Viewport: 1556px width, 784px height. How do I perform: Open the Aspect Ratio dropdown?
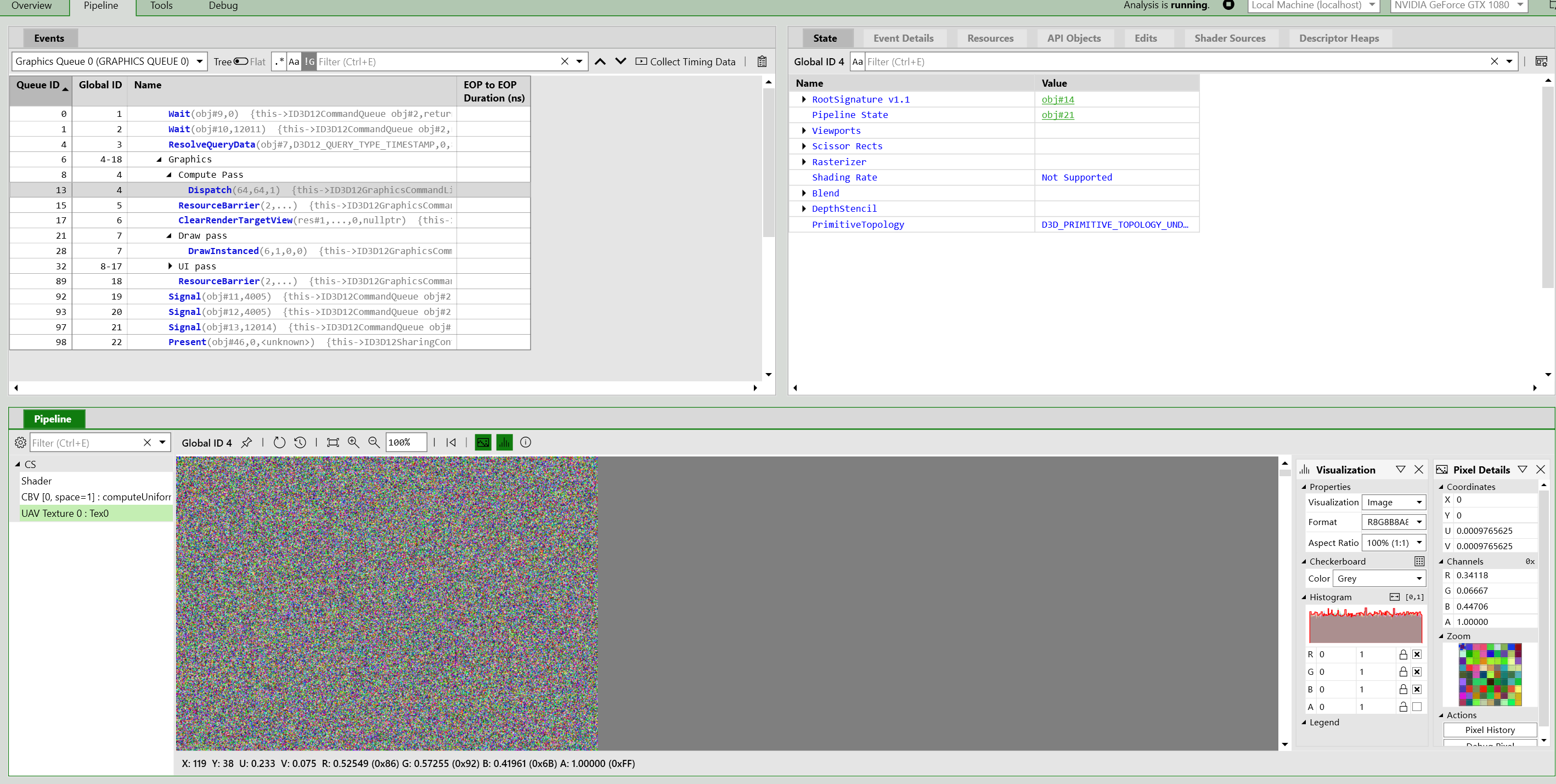[1394, 543]
